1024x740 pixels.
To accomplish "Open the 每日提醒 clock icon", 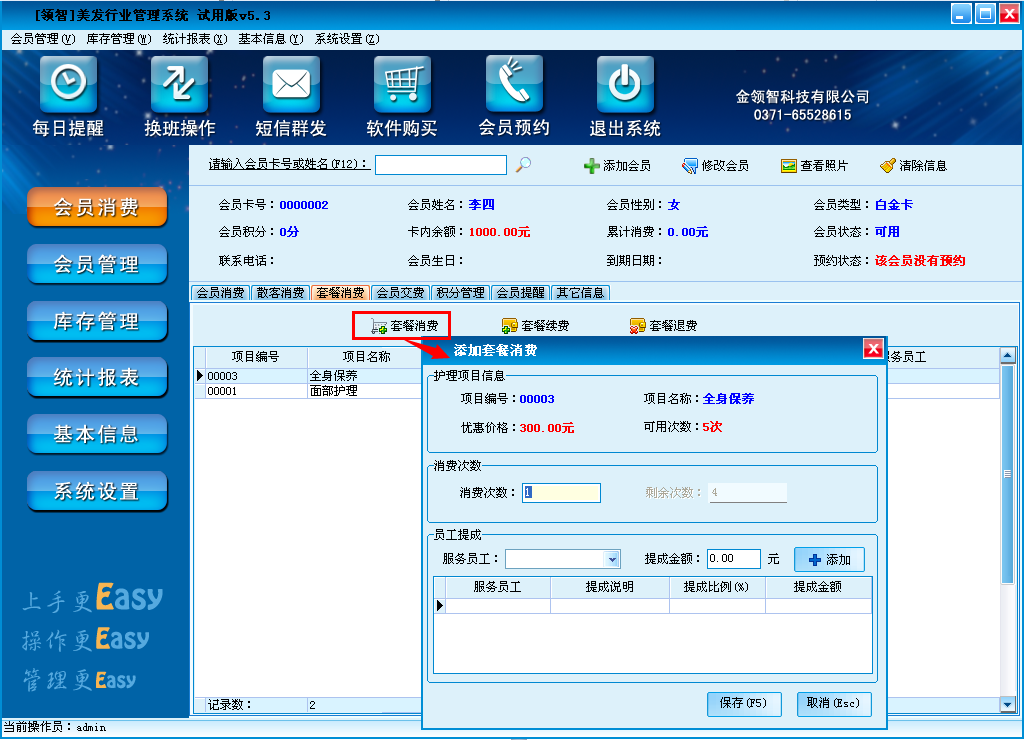I will pos(68,84).
